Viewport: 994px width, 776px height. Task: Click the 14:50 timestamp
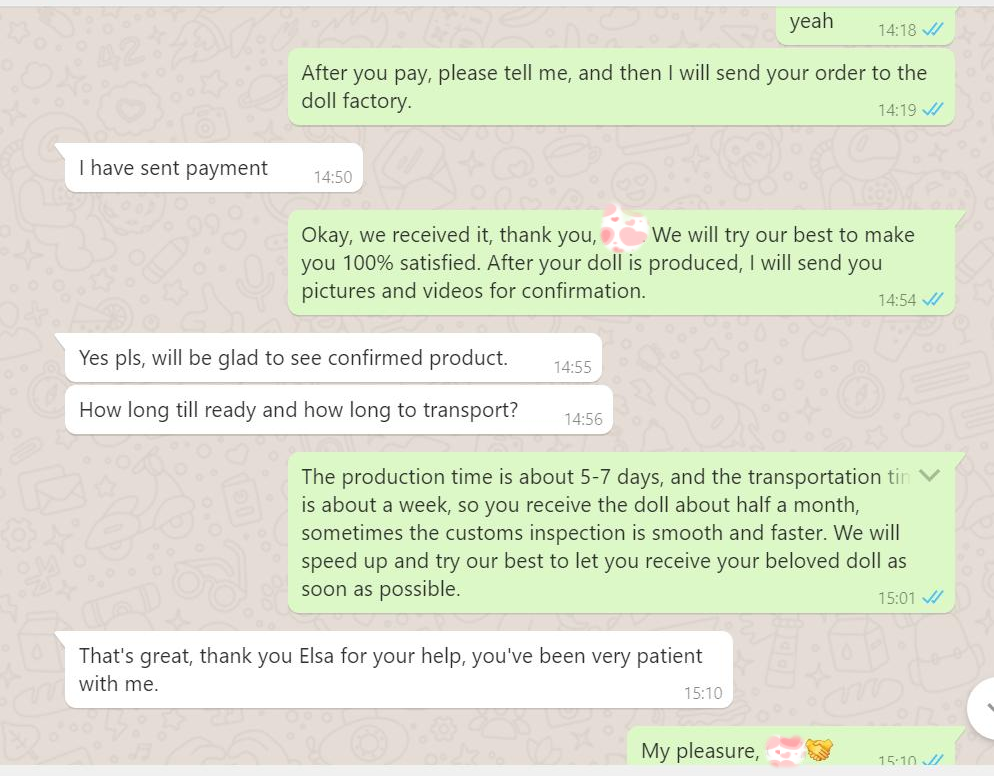point(333,177)
